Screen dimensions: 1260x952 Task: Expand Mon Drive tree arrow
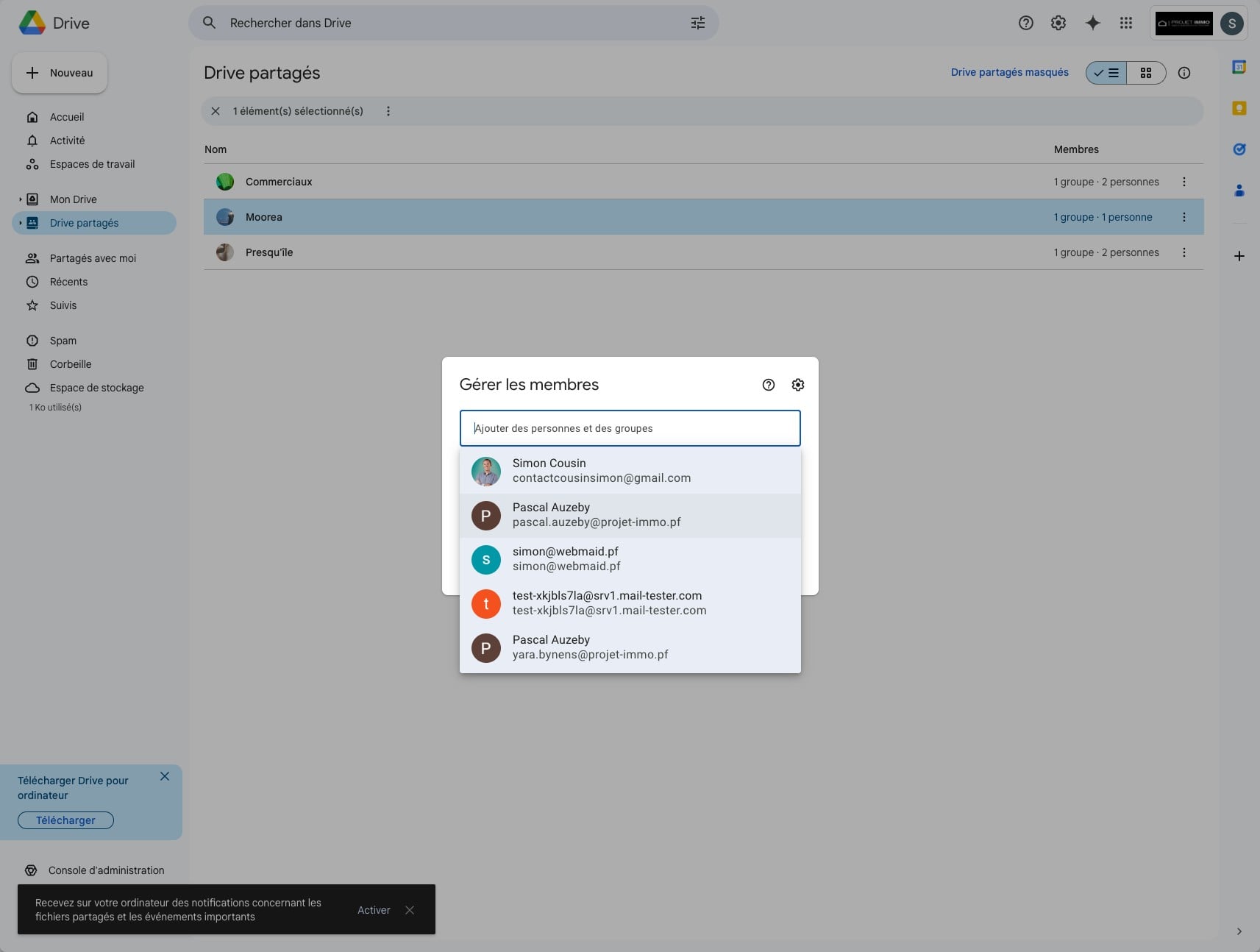20,199
